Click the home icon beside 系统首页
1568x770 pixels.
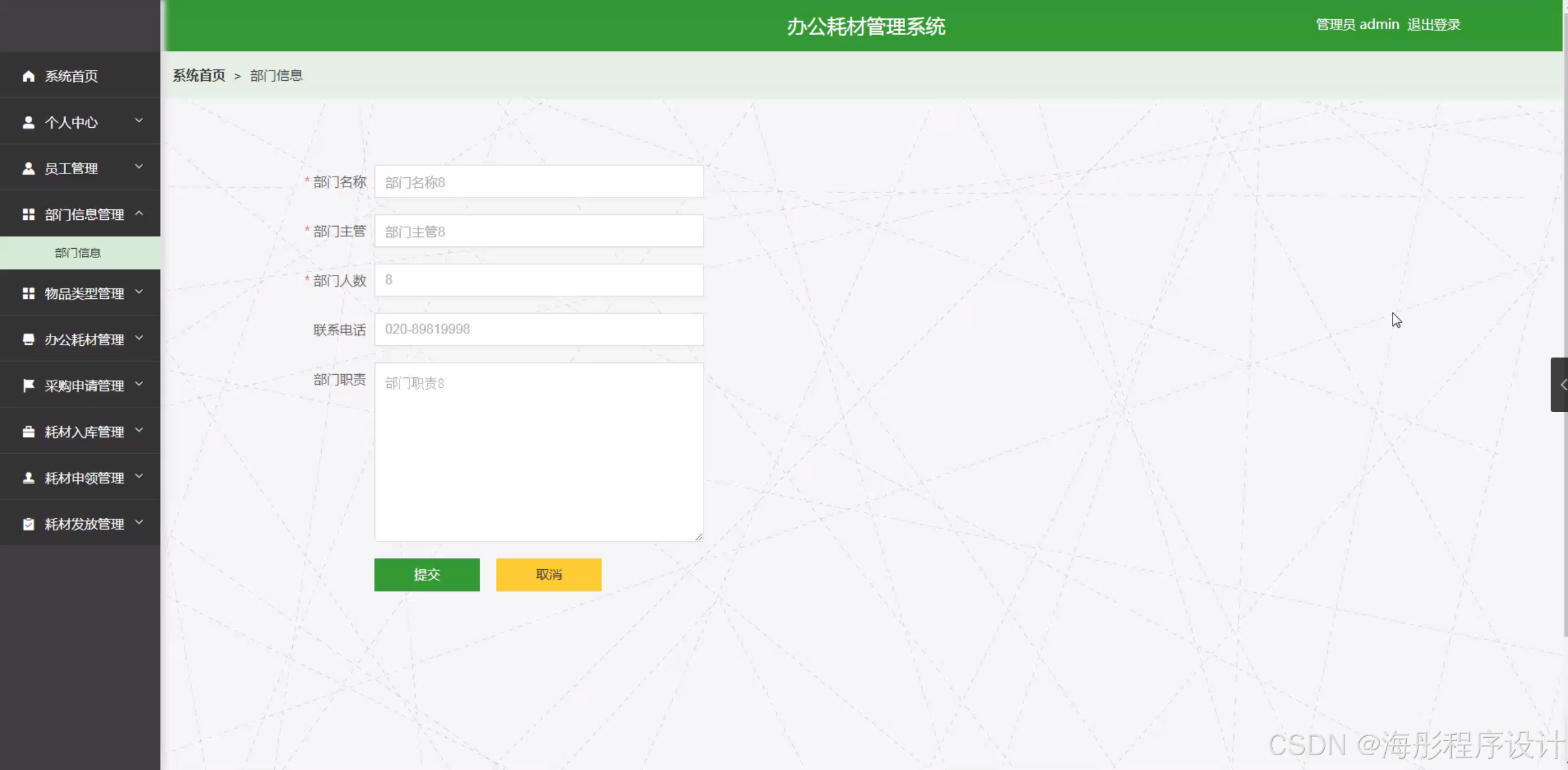coord(28,76)
